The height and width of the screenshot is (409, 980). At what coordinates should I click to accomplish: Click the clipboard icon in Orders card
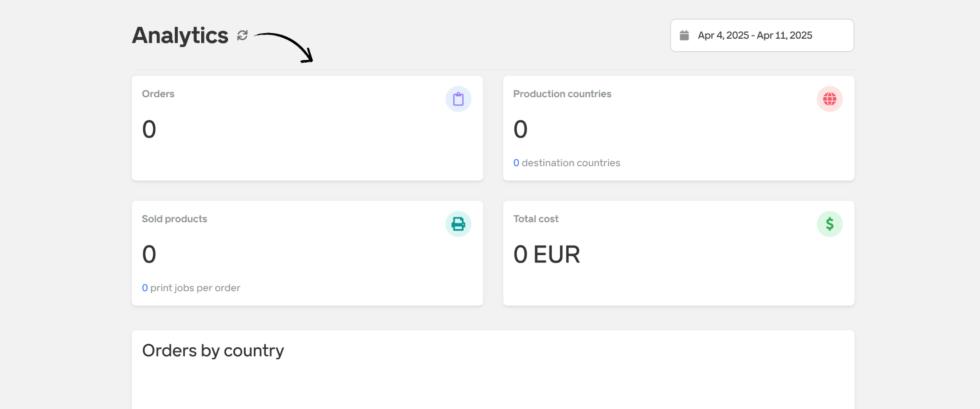(458, 99)
